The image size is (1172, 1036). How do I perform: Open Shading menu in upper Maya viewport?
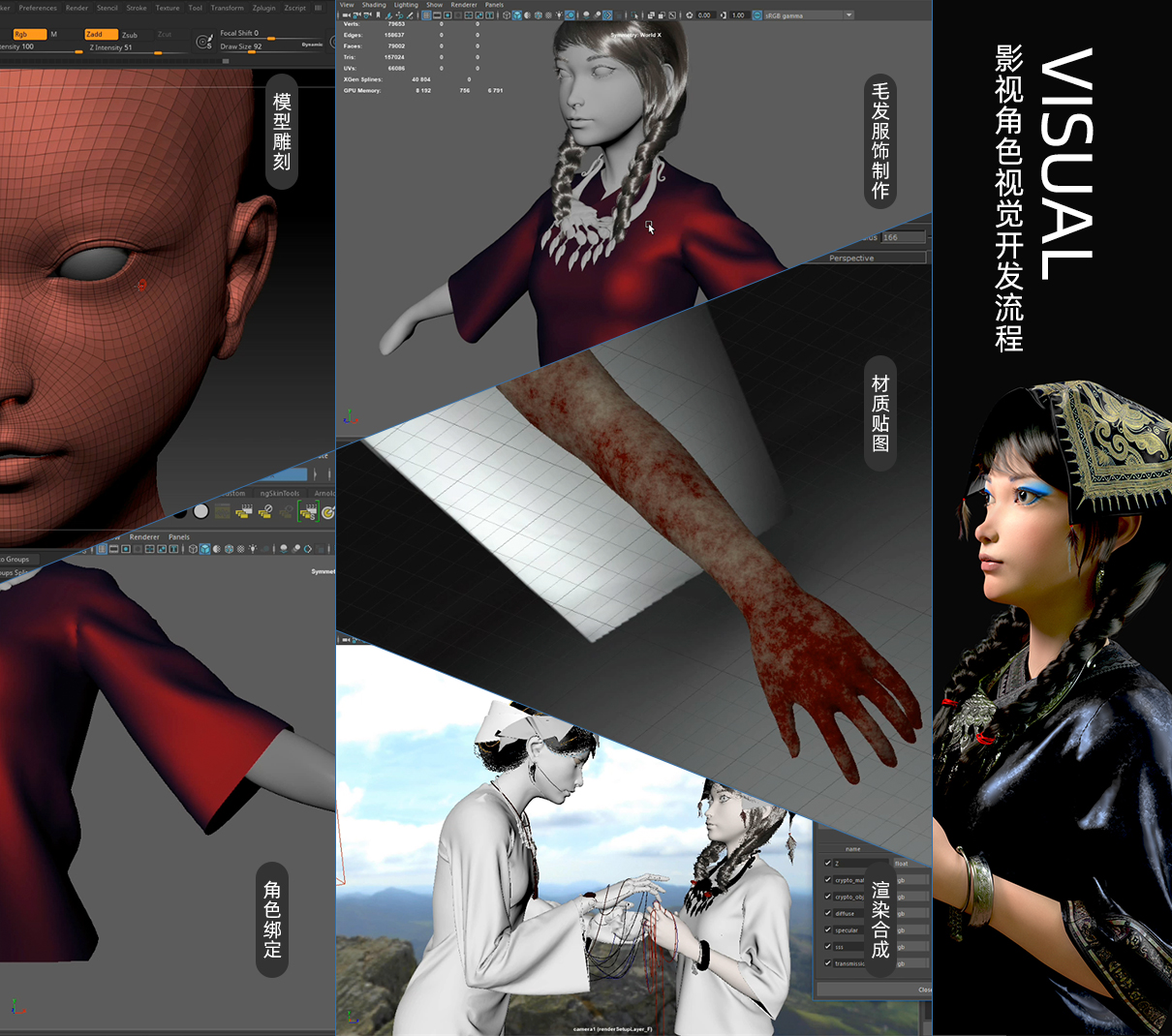click(374, 5)
